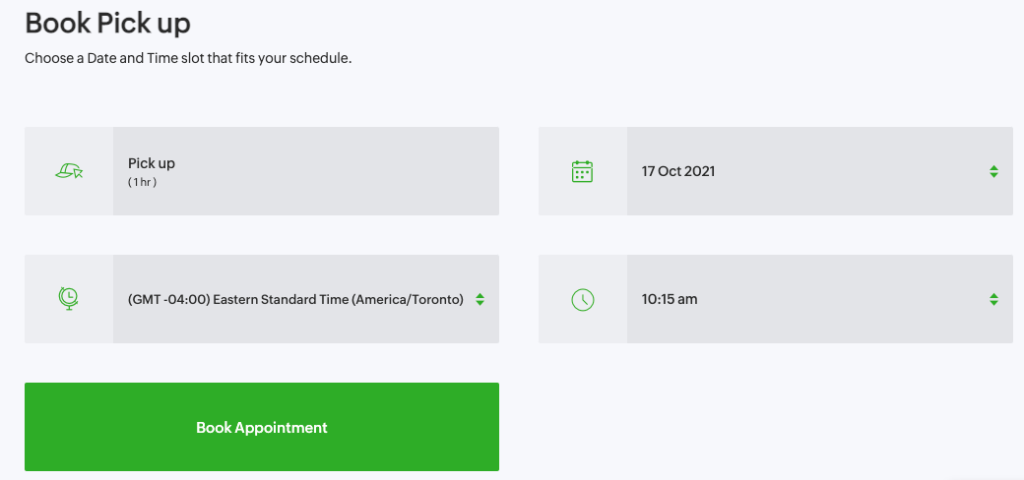
Task: Click the clock icon beside the time
Action: coord(583,300)
